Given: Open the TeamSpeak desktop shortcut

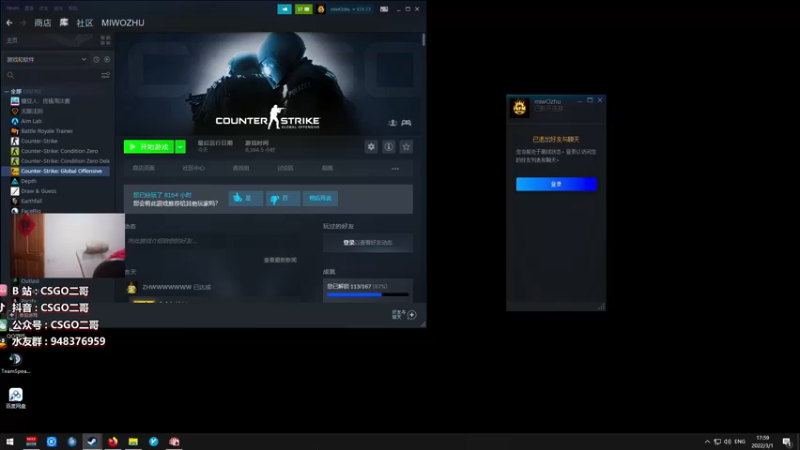Looking at the screenshot, I should pos(15,363).
